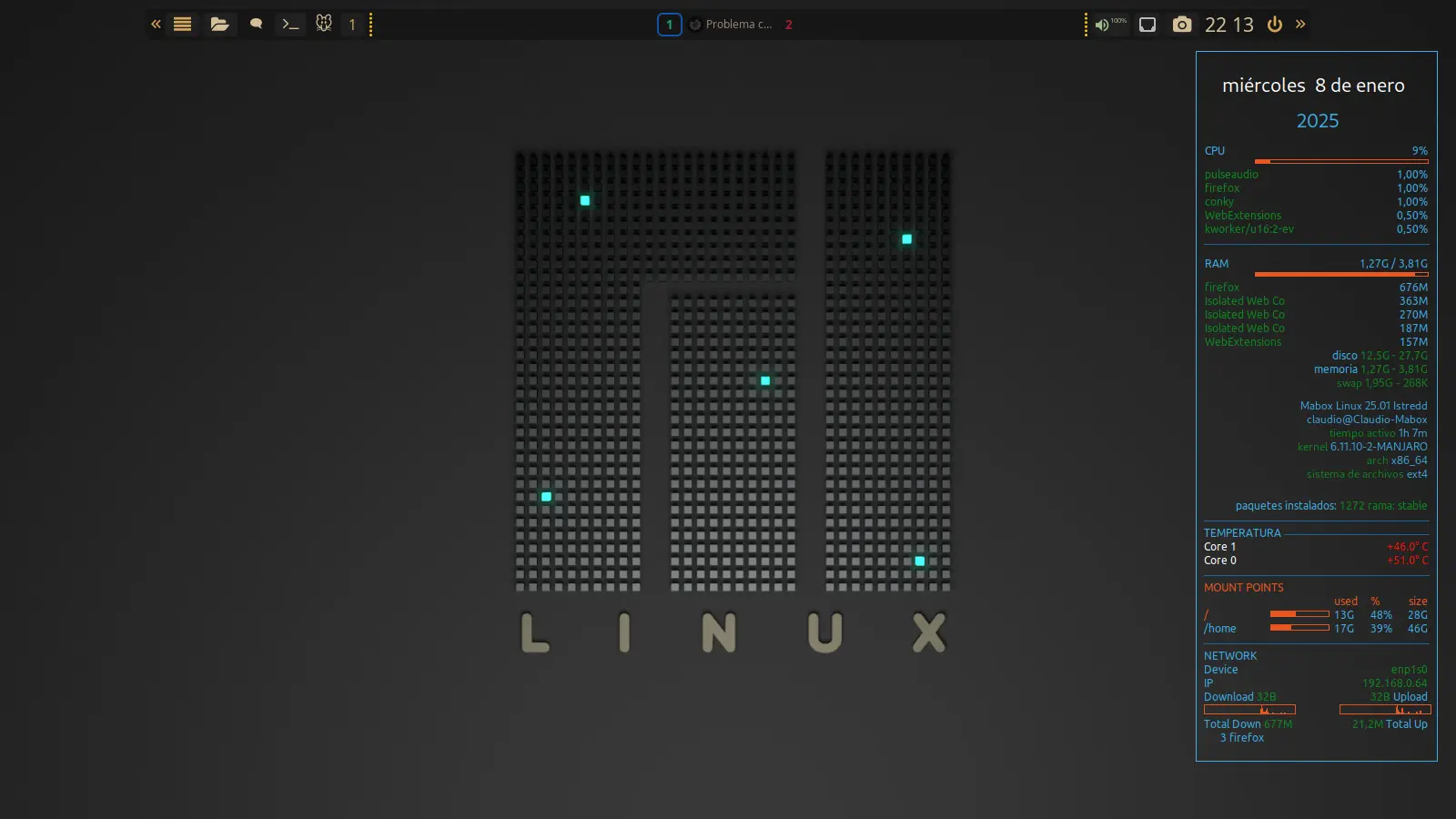The width and height of the screenshot is (1456, 819).
Task: Click the yellow workspace number beside the mouse icon
Action: (352, 25)
